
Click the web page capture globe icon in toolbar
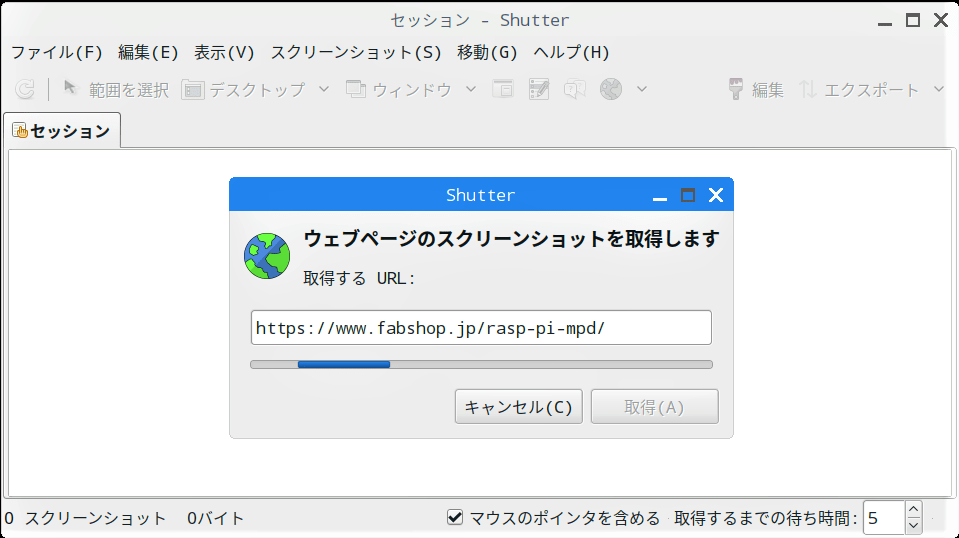611,89
